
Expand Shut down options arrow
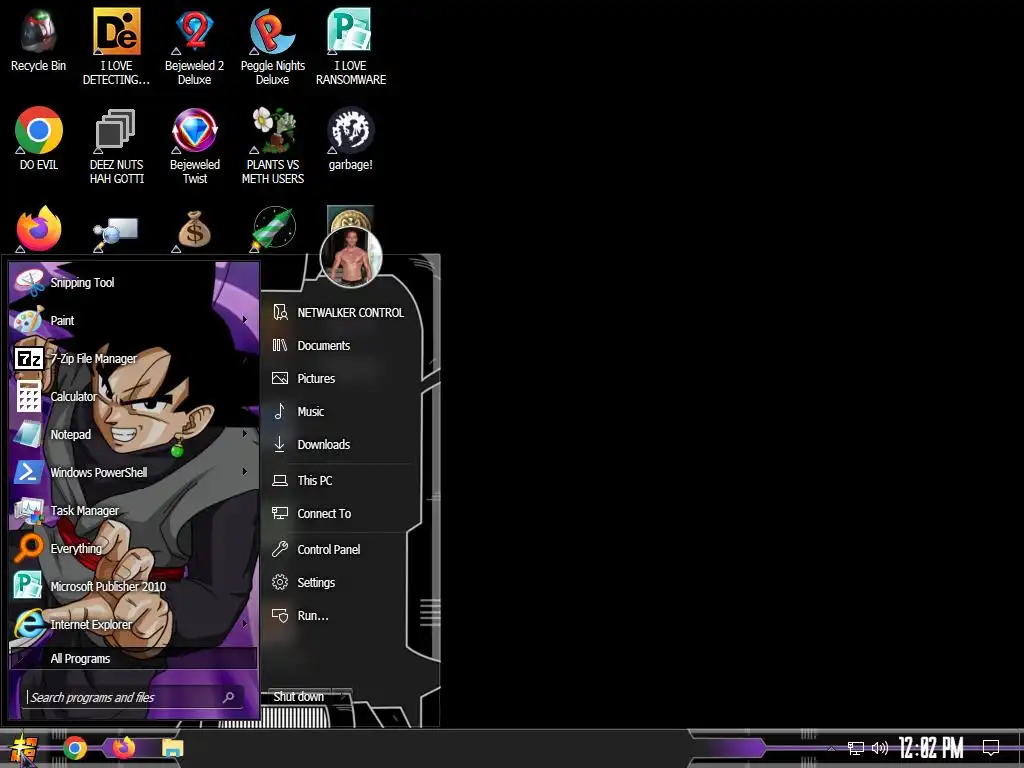343,697
